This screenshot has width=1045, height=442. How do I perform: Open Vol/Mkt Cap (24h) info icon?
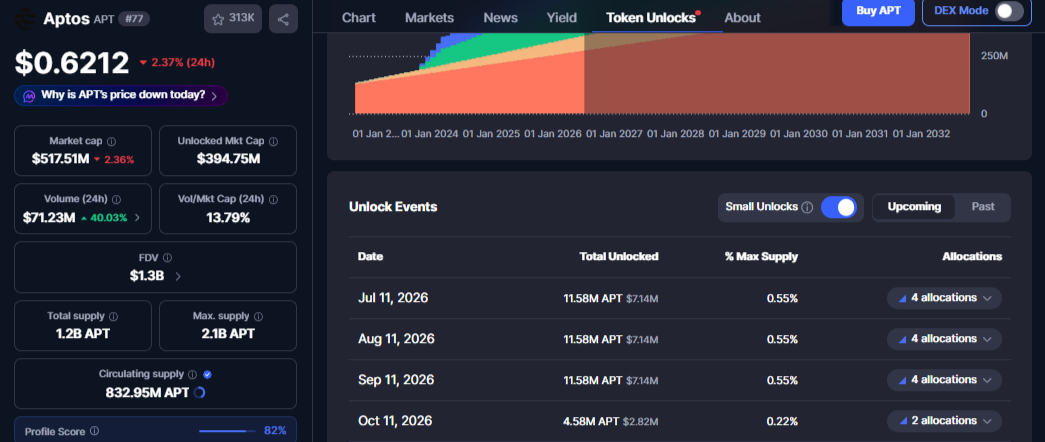[x=273, y=199]
